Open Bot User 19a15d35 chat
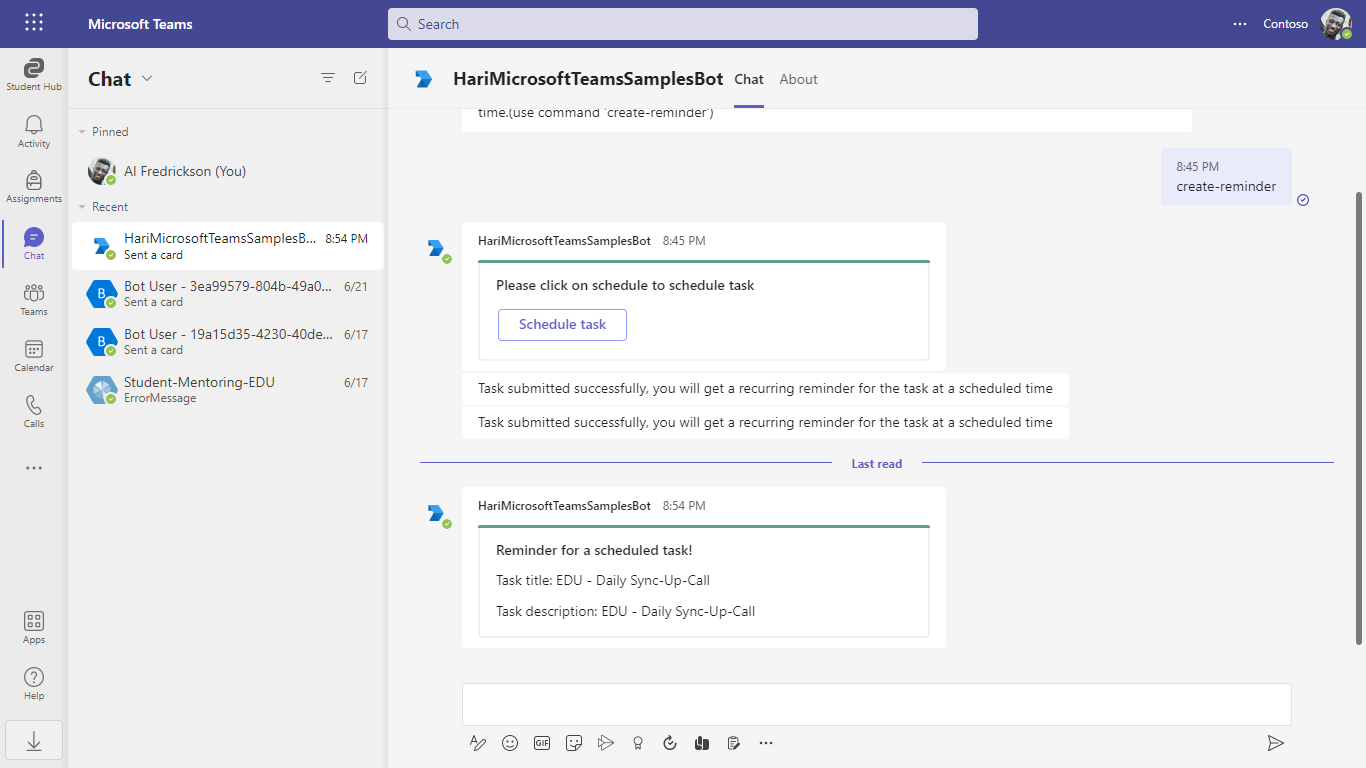Image resolution: width=1366 pixels, height=768 pixels. pos(227,342)
